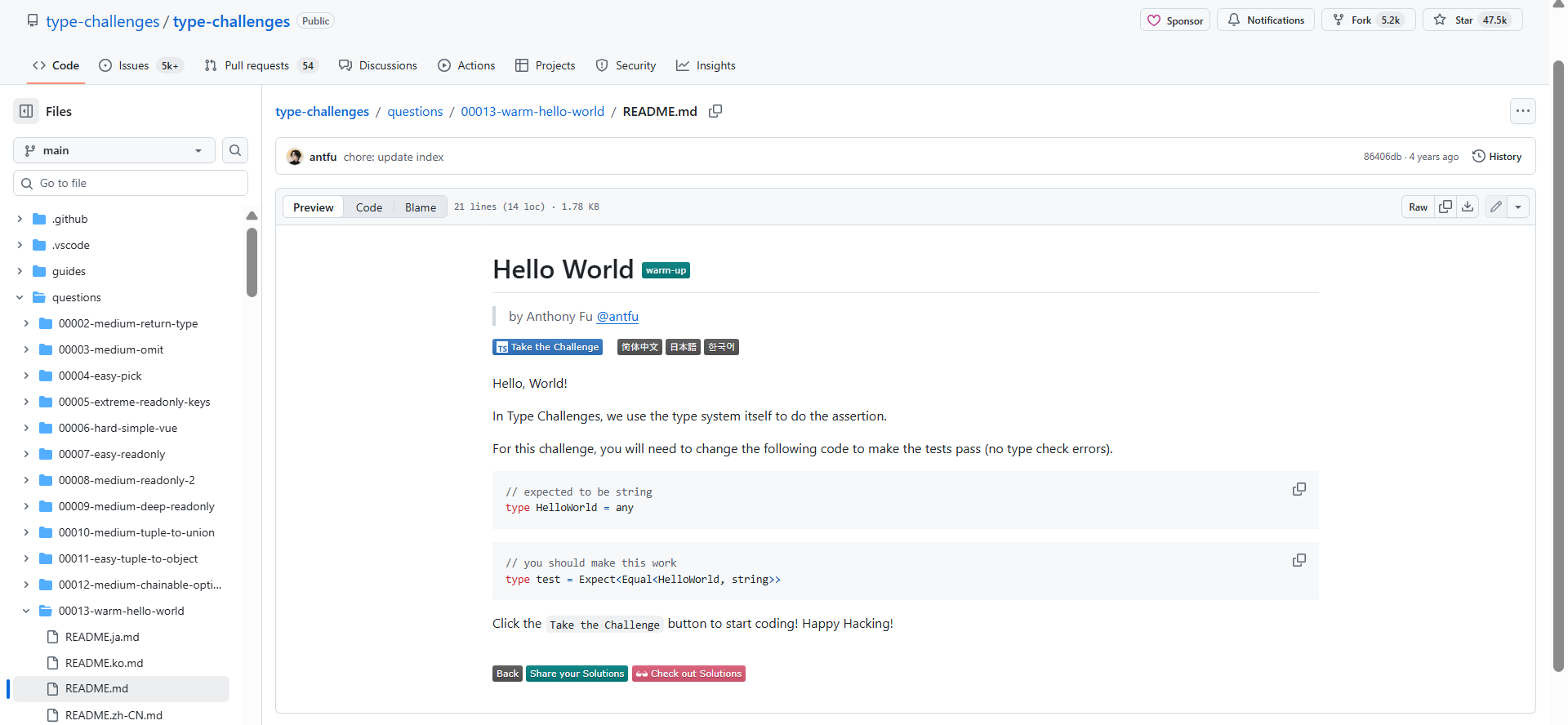Viewport: 1568px width, 725px height.
Task: Switch to the Blame view
Action: [420, 207]
